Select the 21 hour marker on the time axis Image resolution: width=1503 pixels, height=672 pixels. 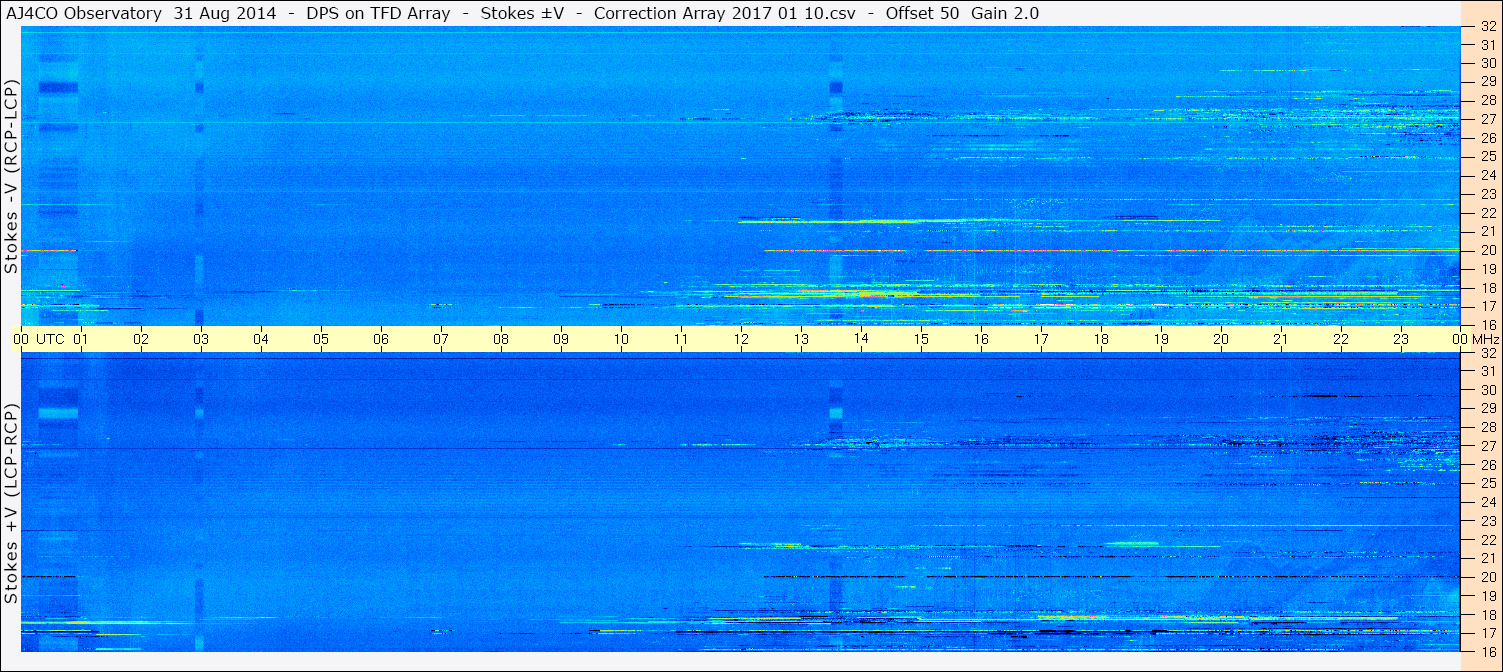click(1281, 339)
